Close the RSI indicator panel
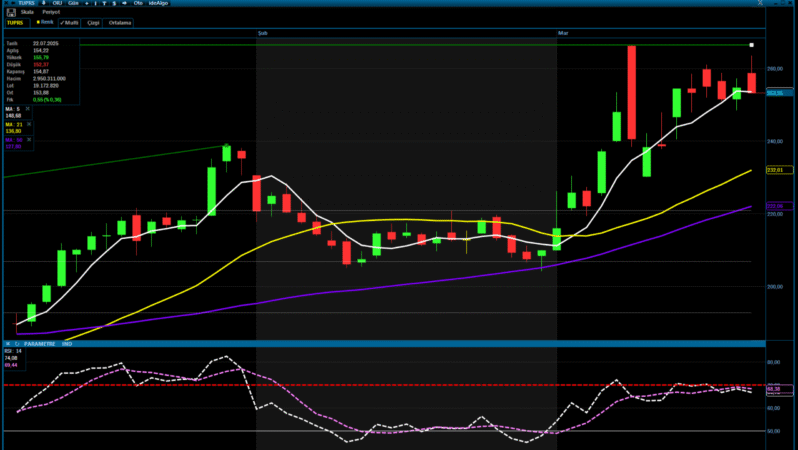The height and width of the screenshot is (450, 798). click(x=5, y=343)
